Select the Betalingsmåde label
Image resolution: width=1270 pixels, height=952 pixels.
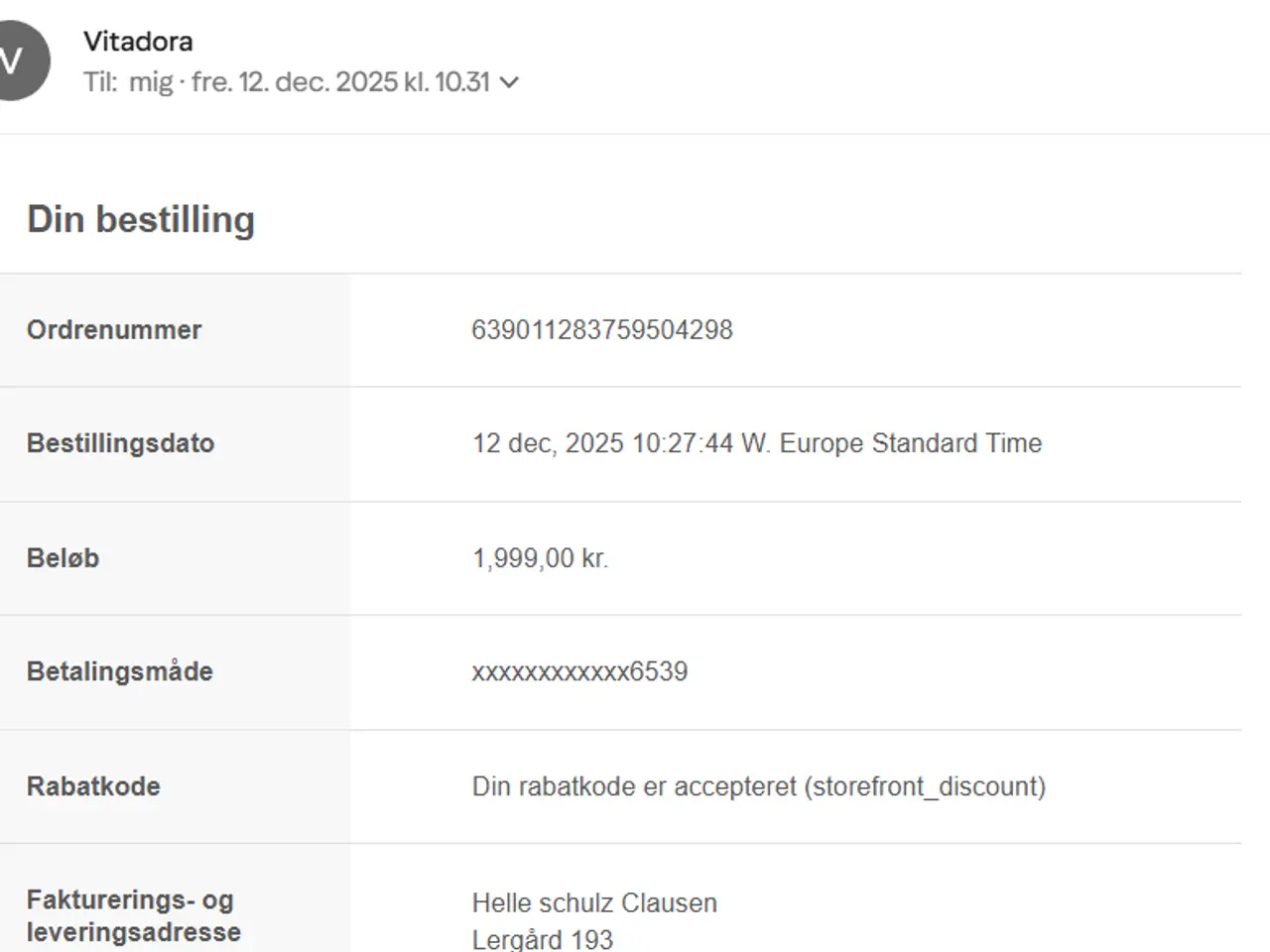120,671
